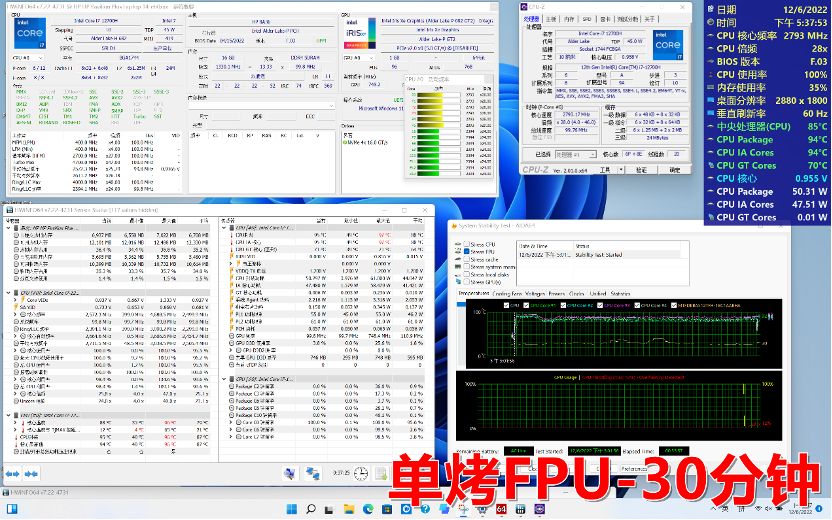Viewport: 832px width, 520px height.
Task: Open the Microsoft Store taskbar icon
Action: (387, 509)
